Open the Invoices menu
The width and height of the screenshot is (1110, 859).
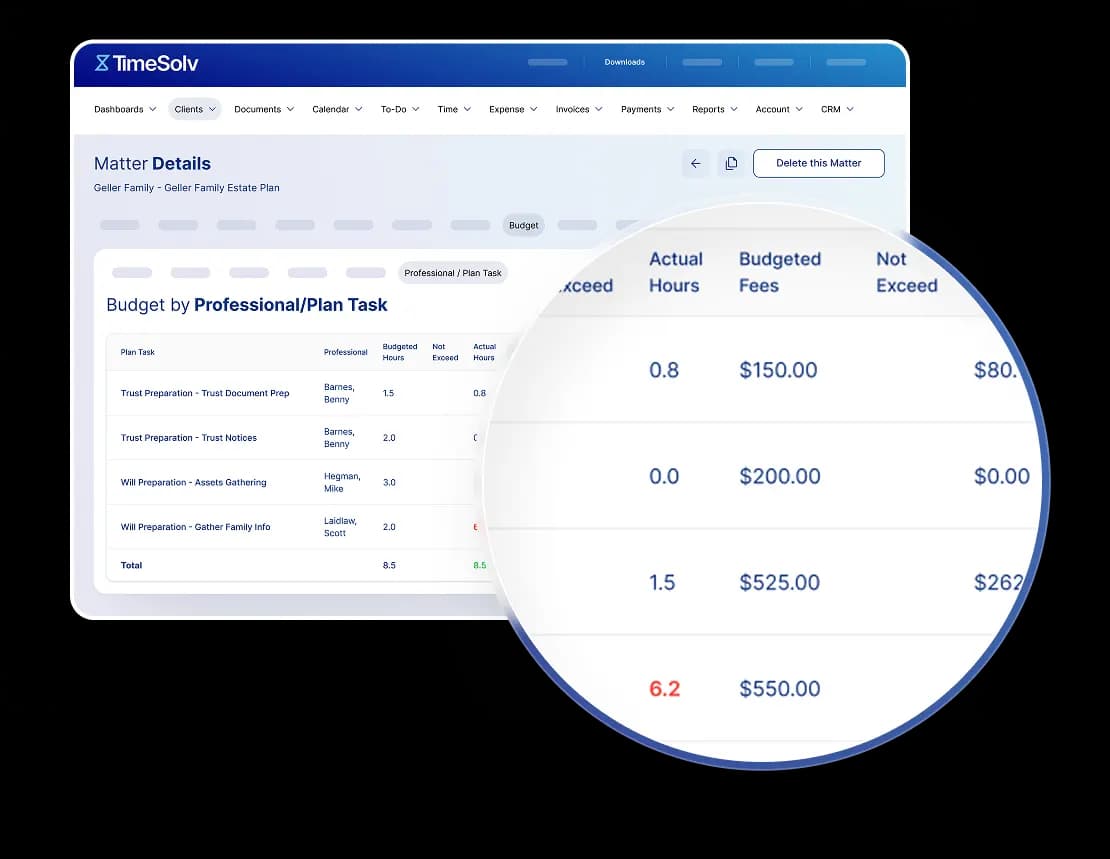[x=579, y=109]
